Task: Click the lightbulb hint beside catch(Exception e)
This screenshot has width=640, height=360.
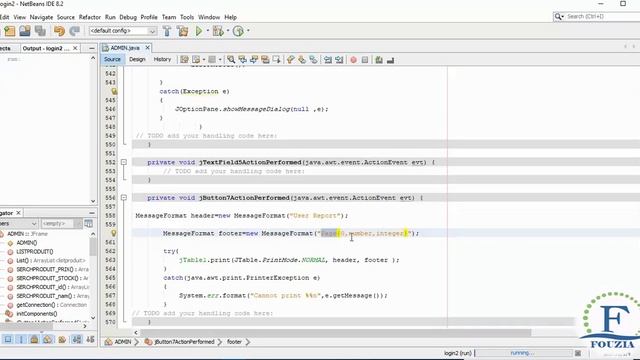Action: (114, 91)
